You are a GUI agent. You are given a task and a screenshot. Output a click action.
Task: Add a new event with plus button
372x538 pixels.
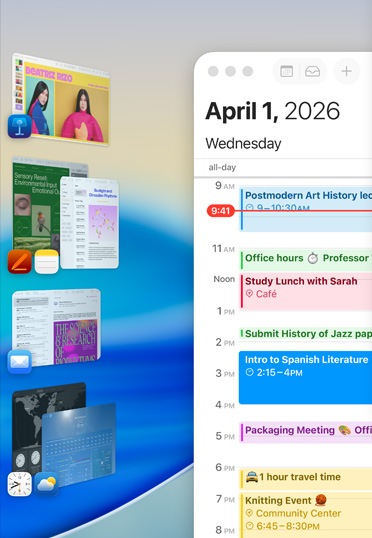346,71
